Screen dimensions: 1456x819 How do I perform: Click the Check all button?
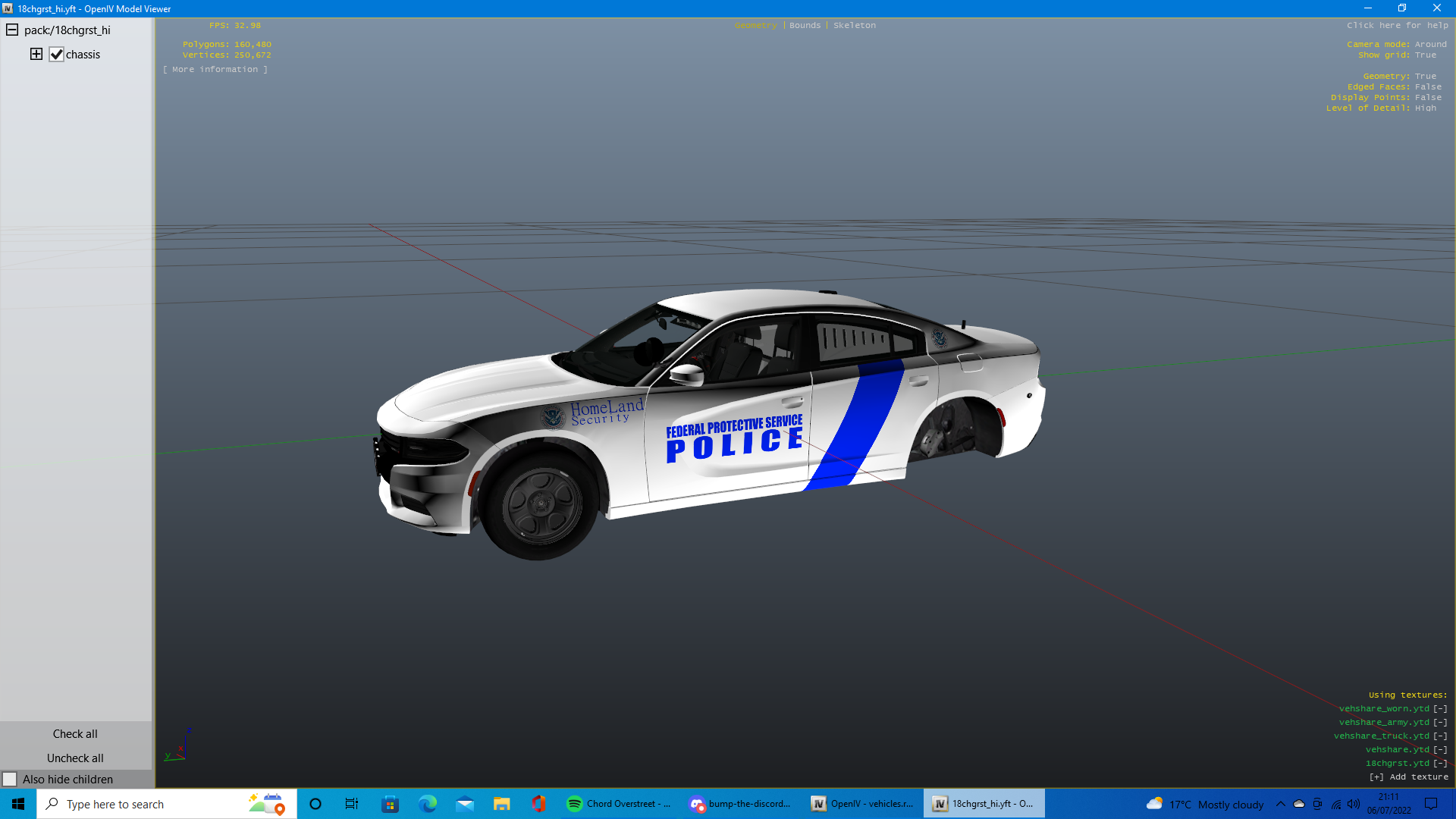coord(75,734)
